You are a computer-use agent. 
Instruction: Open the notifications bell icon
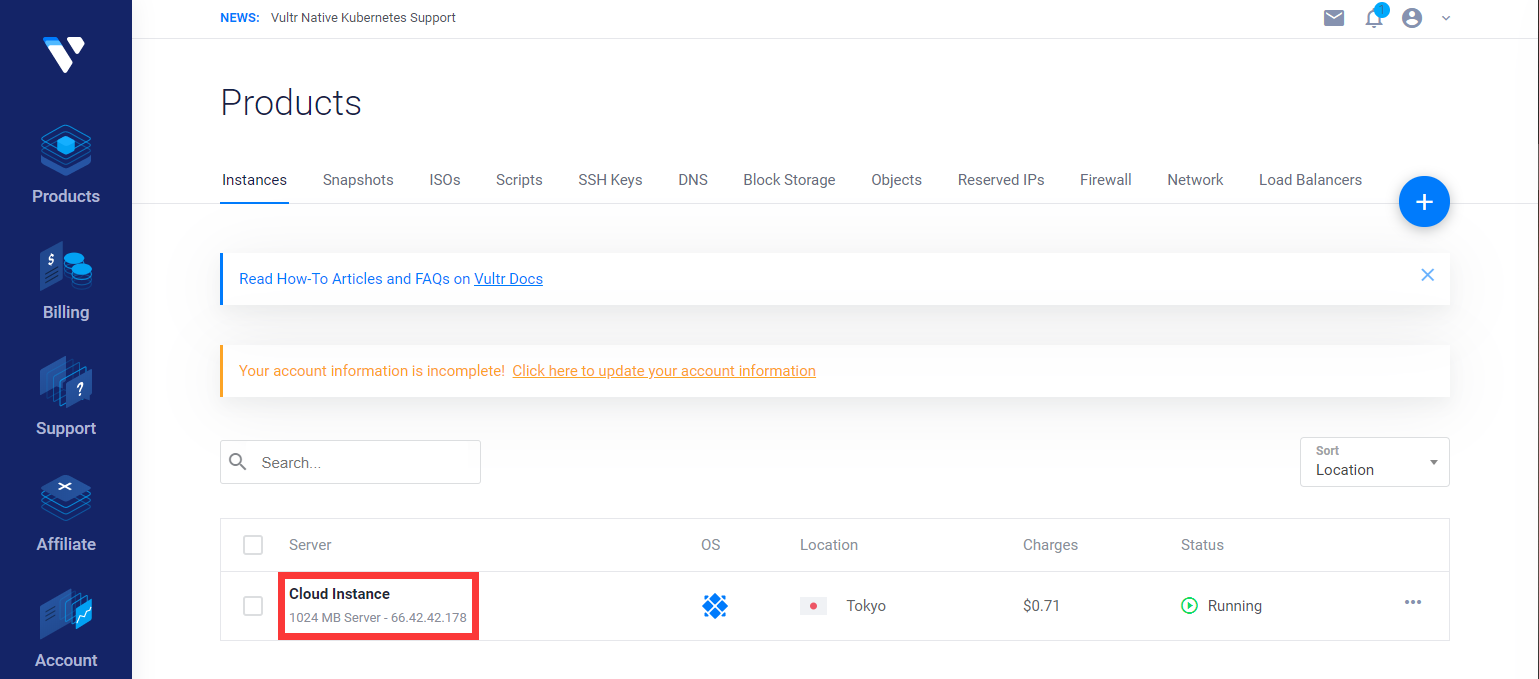[x=1374, y=17]
